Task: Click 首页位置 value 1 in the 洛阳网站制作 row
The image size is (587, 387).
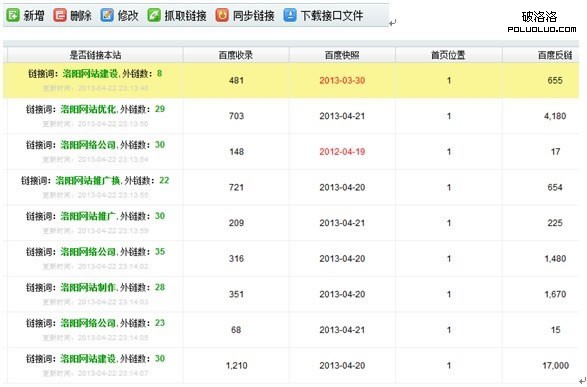Action: (x=448, y=294)
